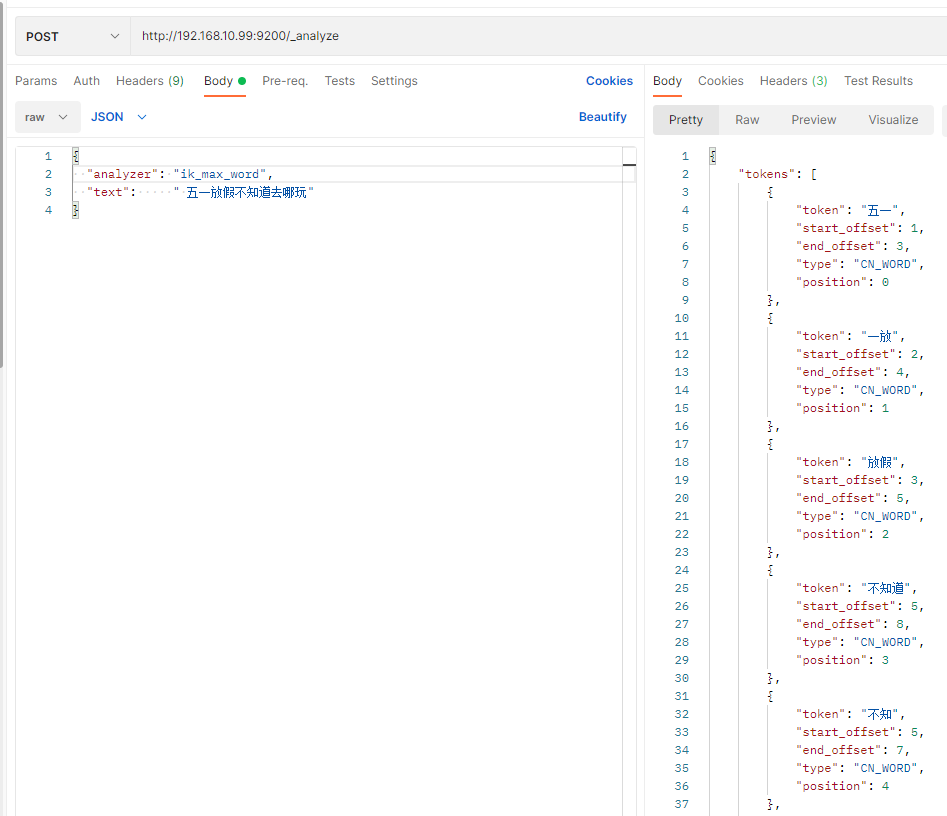Screen dimensions: 947x816
Task: Show the response Preview view
Action: click(x=813, y=120)
